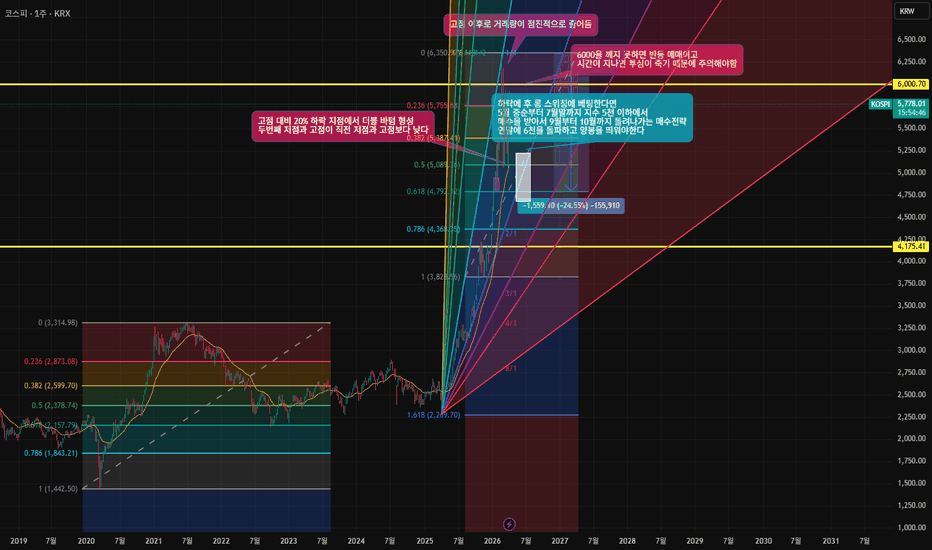Click the lightning bolt icon on the chart bottom
The height and width of the screenshot is (550, 932).
pyautogui.click(x=509, y=524)
